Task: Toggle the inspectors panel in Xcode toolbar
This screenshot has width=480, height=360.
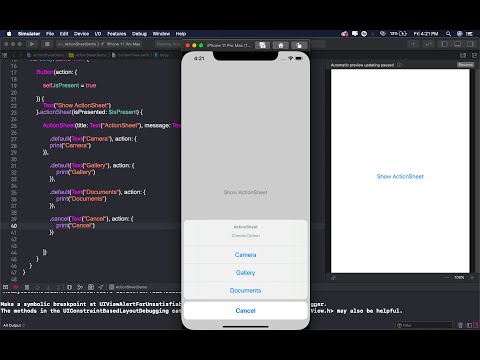Action: point(470,44)
